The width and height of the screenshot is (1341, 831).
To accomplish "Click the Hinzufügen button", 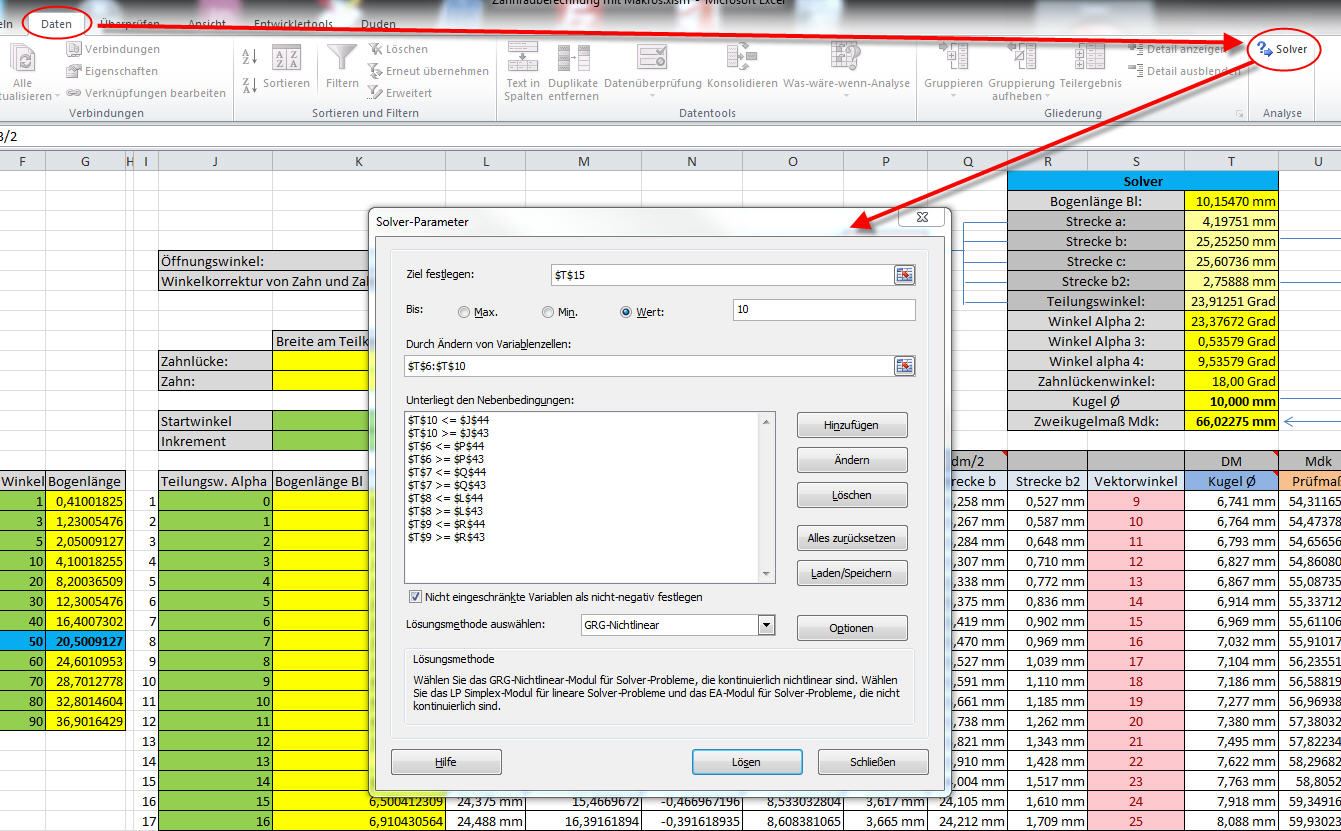I will 852,425.
